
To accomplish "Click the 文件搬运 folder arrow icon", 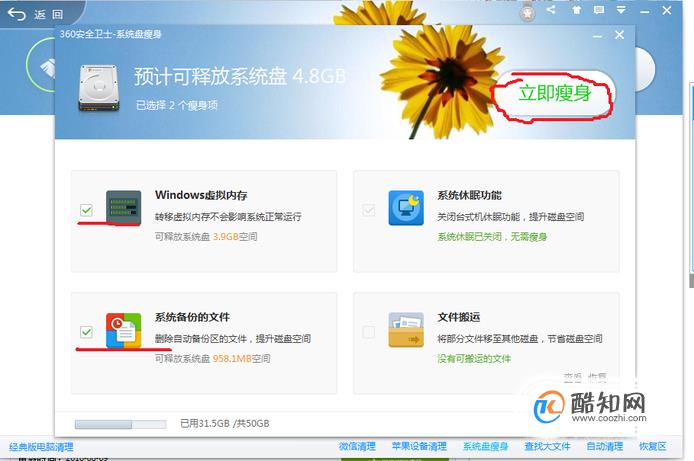I will click(406, 330).
